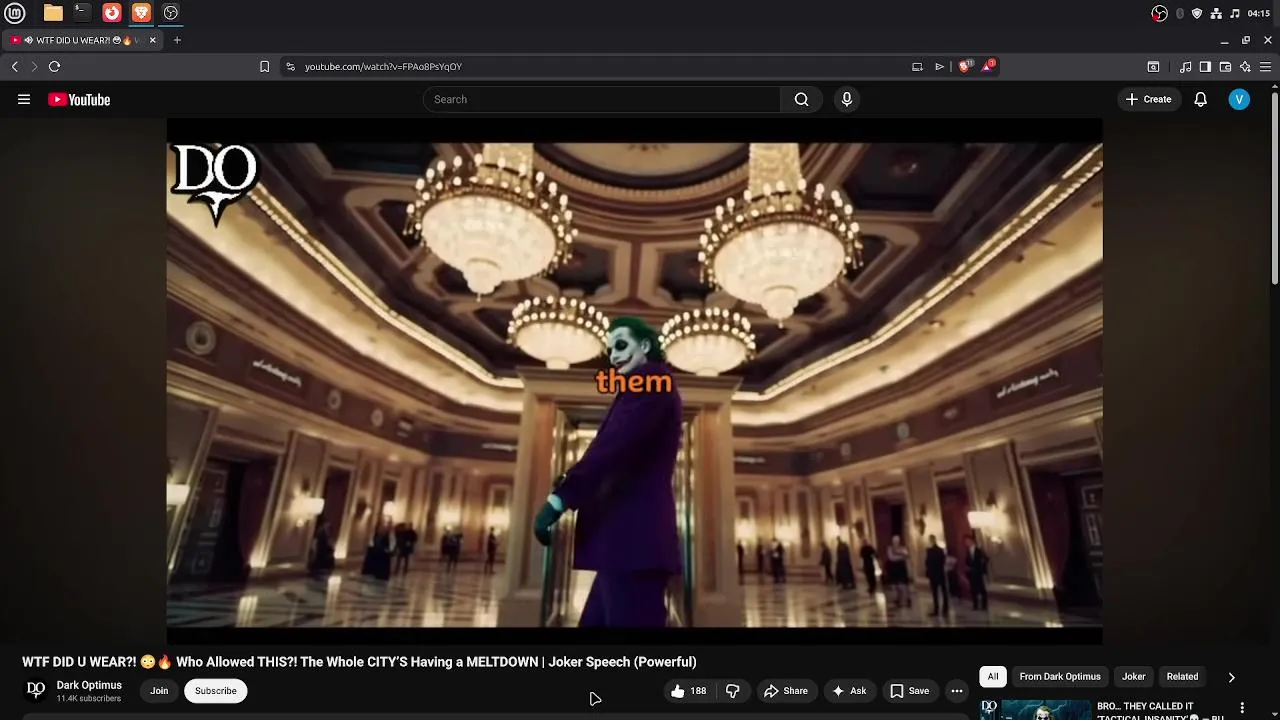Viewport: 1280px width, 720px height.
Task: Toggle the browser sidebar panel
Action: 1205,66
